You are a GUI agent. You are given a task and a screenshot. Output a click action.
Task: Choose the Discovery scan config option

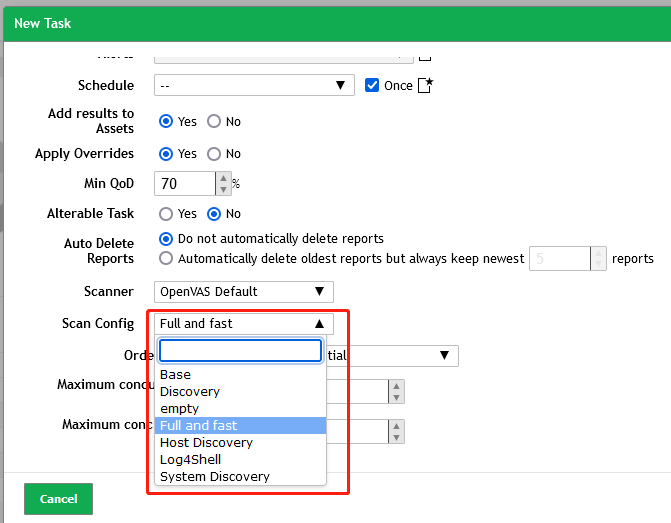pyautogui.click(x=190, y=392)
